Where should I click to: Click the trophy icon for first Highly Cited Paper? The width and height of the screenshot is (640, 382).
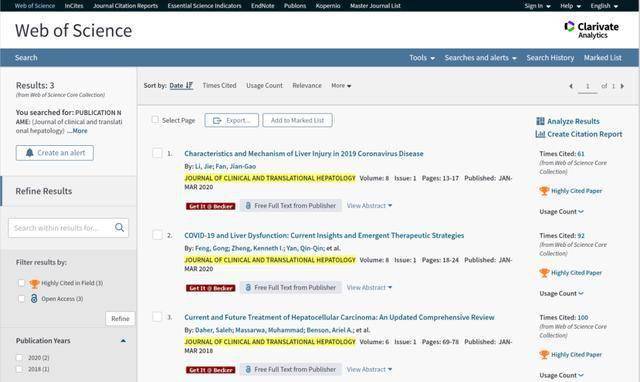click(x=544, y=191)
